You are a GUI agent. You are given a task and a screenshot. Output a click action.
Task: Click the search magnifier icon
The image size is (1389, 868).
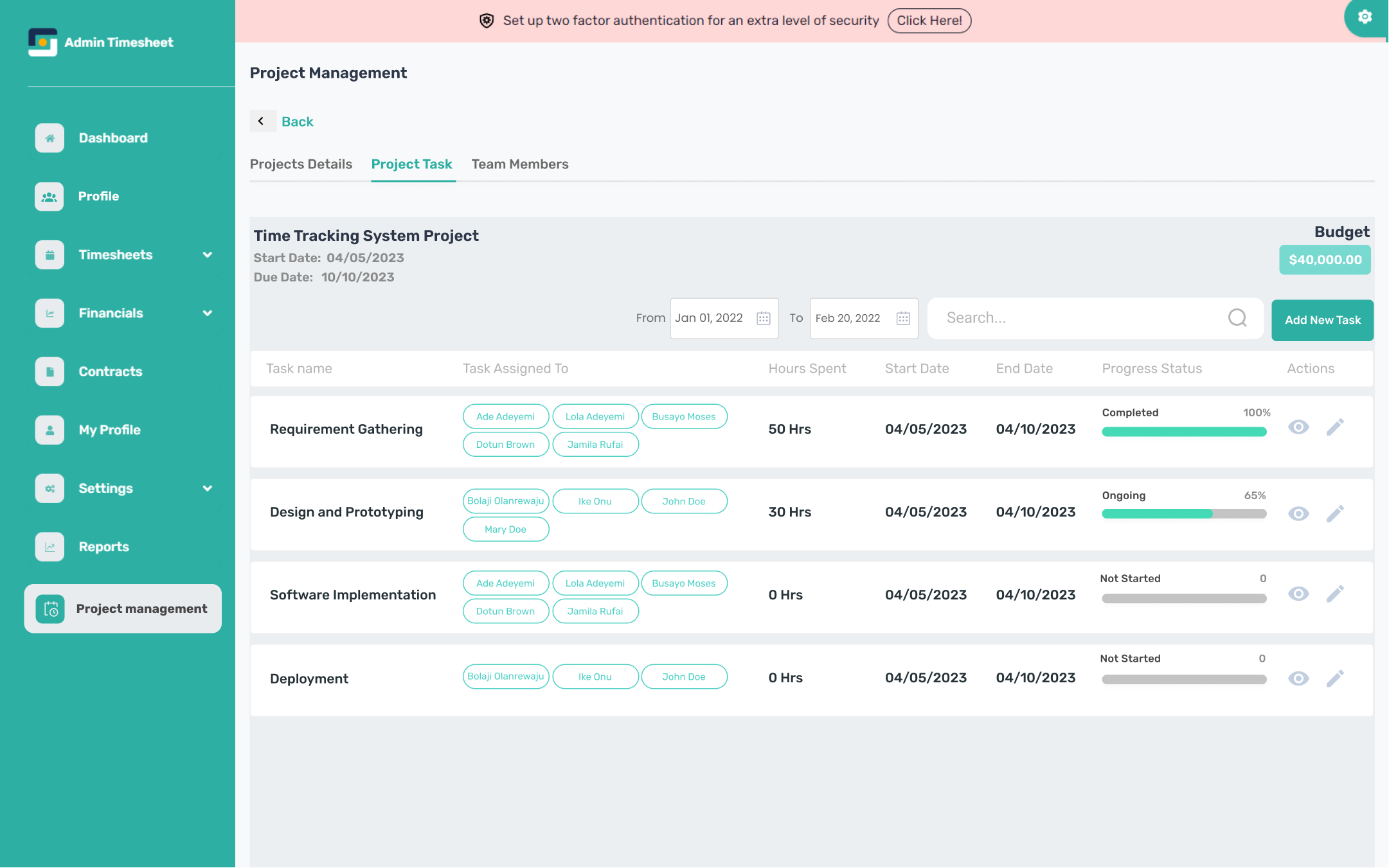(x=1237, y=318)
